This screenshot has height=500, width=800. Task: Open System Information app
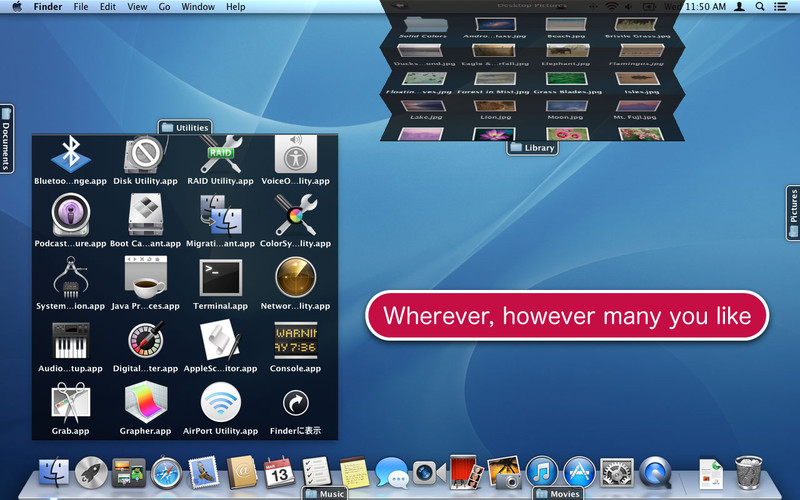pos(70,278)
